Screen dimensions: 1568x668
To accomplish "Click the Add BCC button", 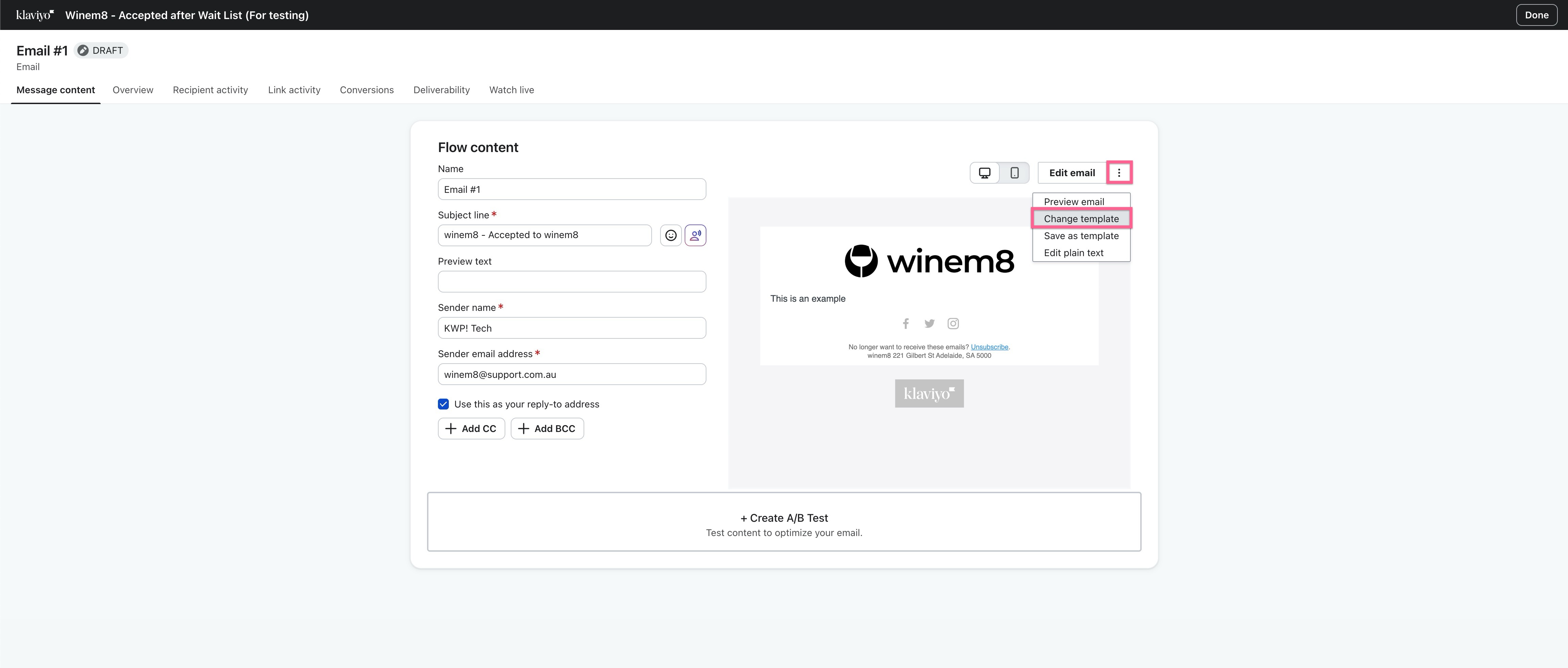I will 547,428.
